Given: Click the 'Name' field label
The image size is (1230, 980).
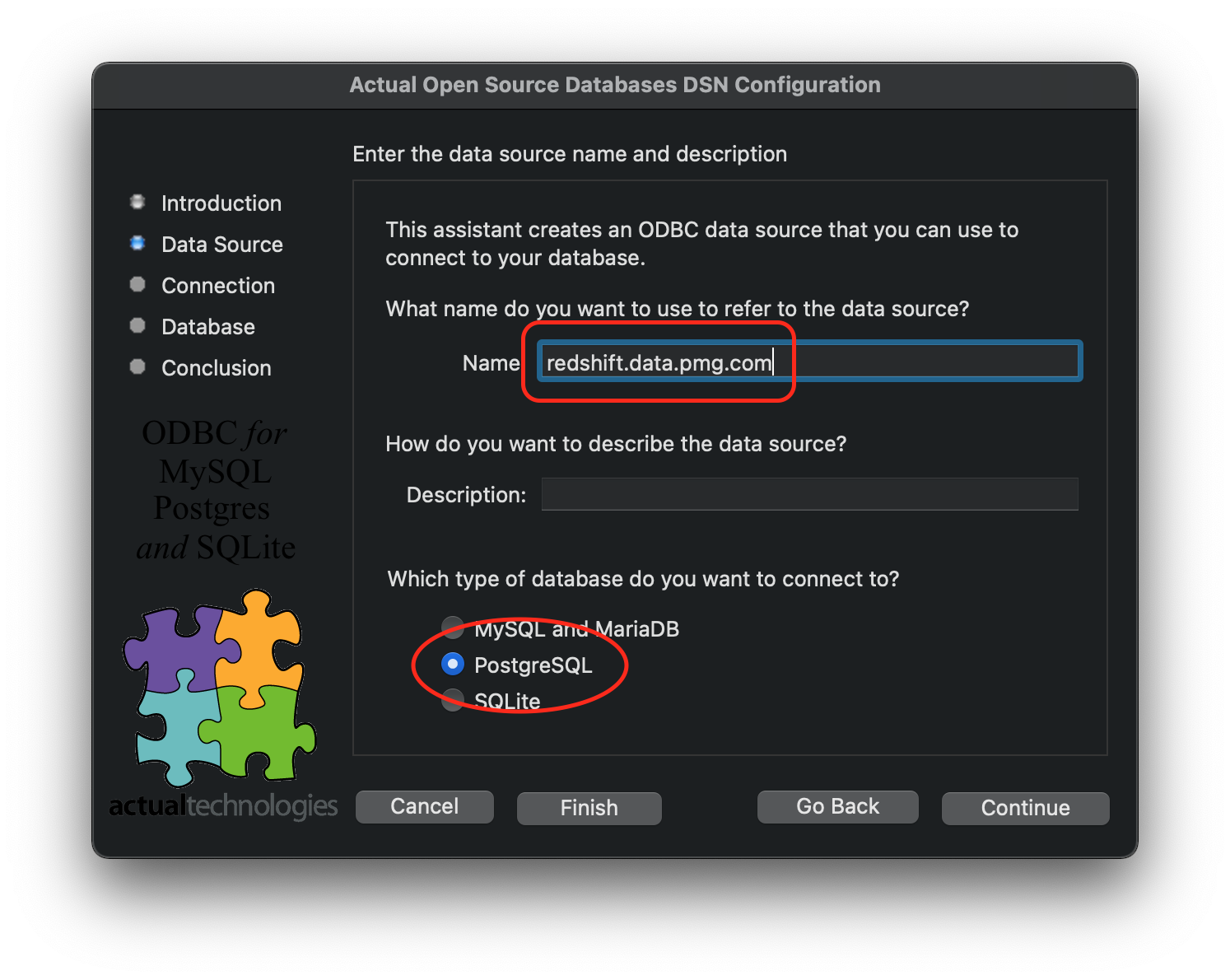Looking at the screenshot, I should 492,363.
